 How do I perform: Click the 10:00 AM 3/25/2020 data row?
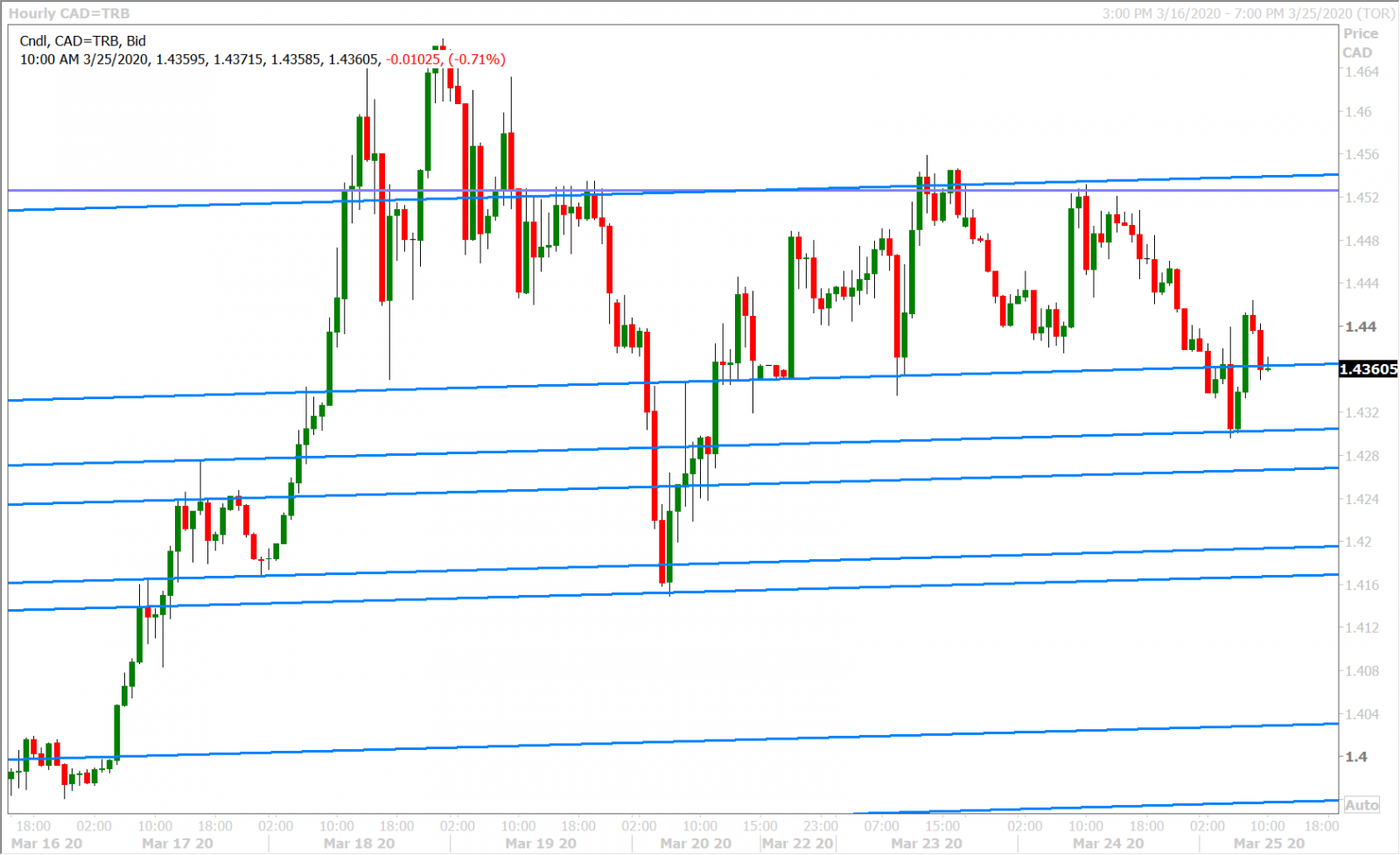pyautogui.click(x=262, y=60)
